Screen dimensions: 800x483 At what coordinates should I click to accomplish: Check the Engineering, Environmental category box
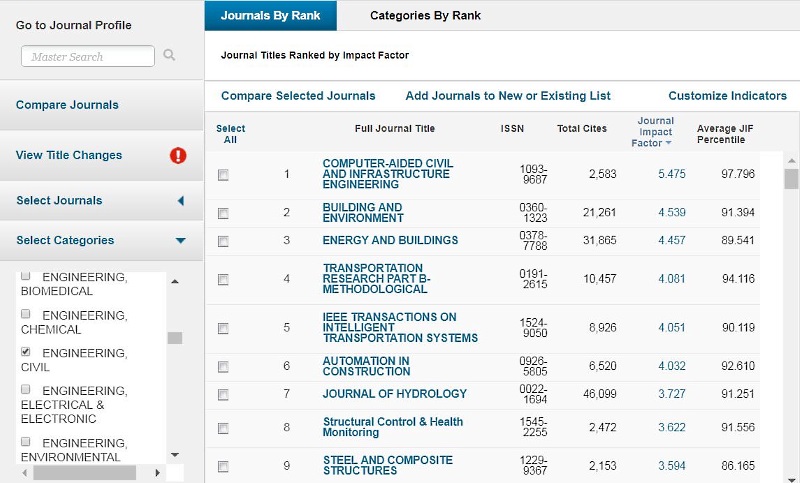coord(26,441)
